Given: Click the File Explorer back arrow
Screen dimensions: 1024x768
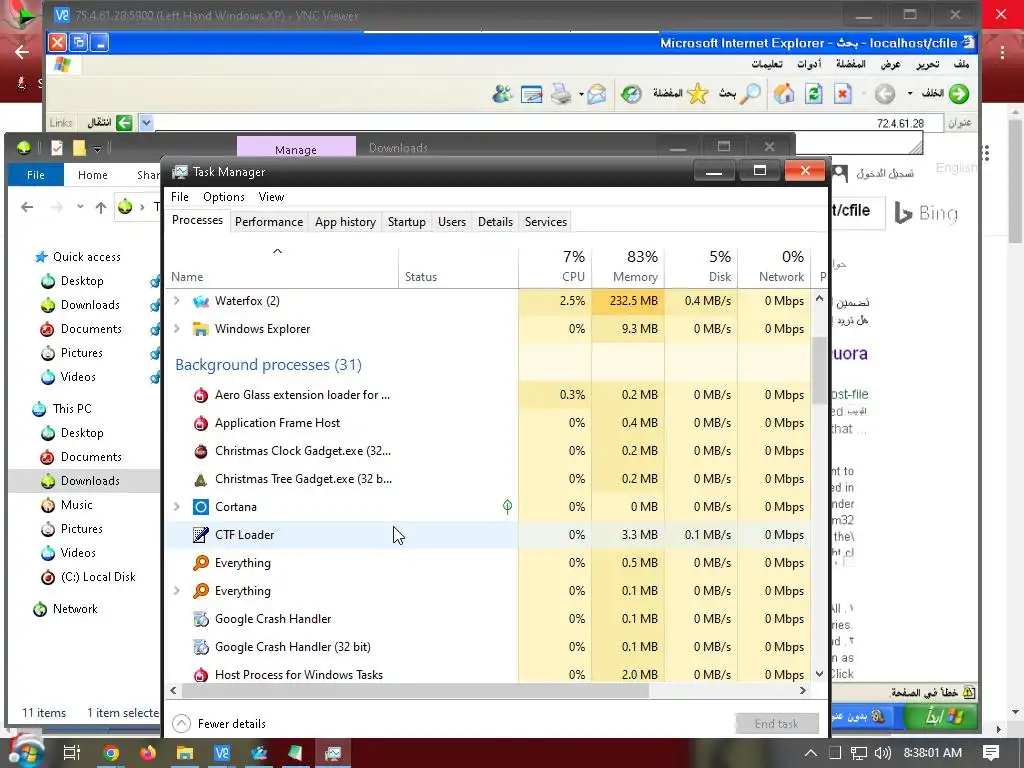Looking at the screenshot, I should [27, 207].
